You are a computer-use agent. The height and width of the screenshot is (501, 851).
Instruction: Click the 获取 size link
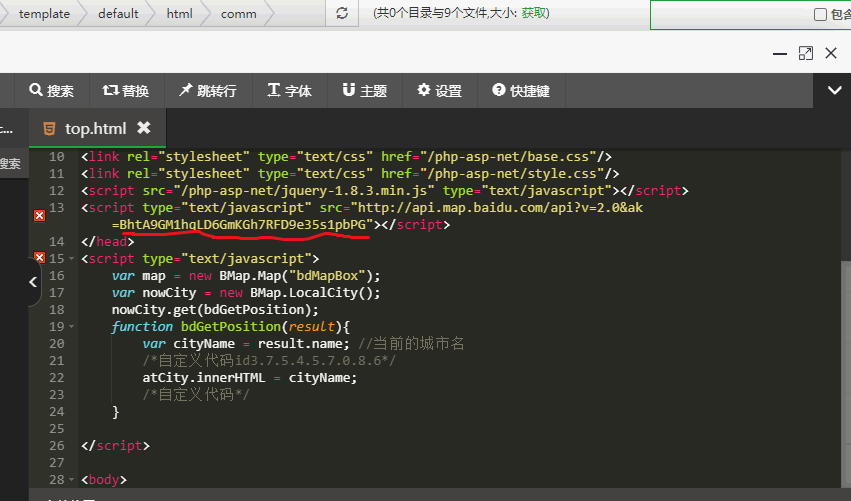(534, 13)
